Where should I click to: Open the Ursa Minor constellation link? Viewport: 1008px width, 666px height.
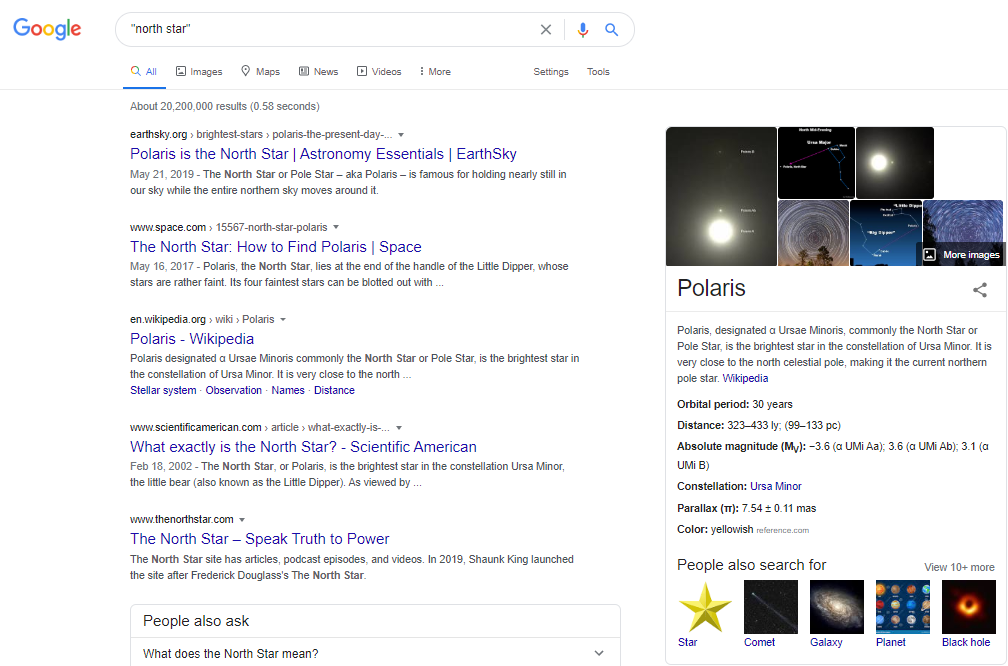coord(775,487)
